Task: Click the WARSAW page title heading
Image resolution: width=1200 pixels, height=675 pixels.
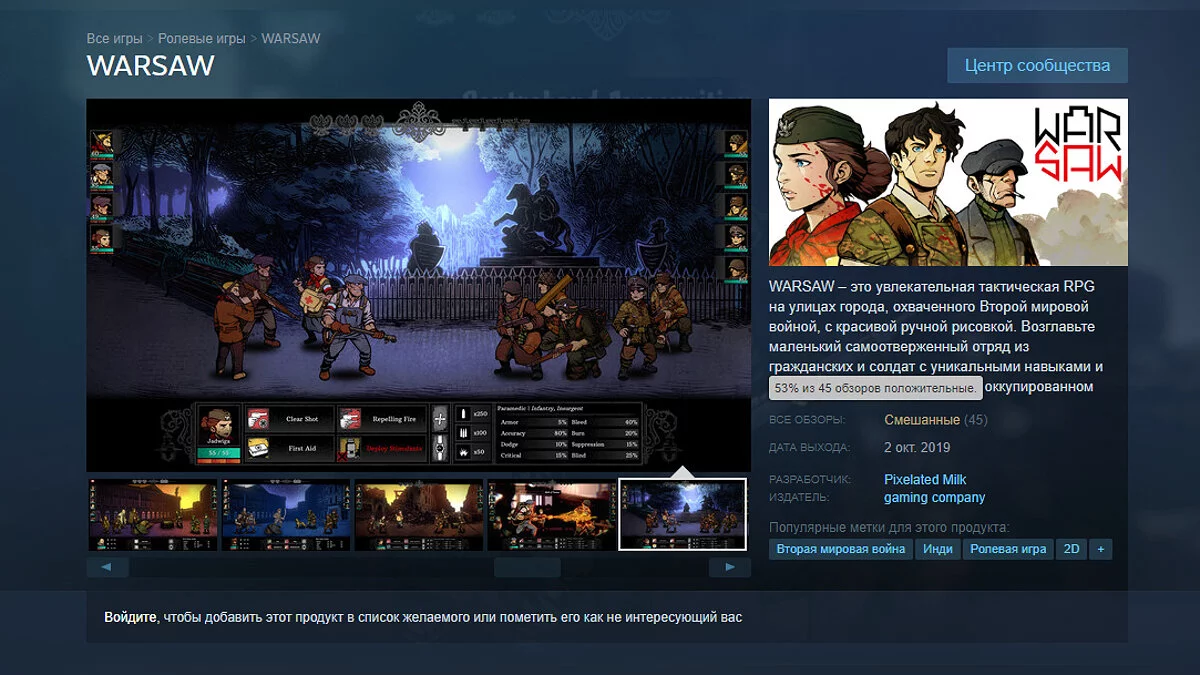Action: [x=151, y=66]
